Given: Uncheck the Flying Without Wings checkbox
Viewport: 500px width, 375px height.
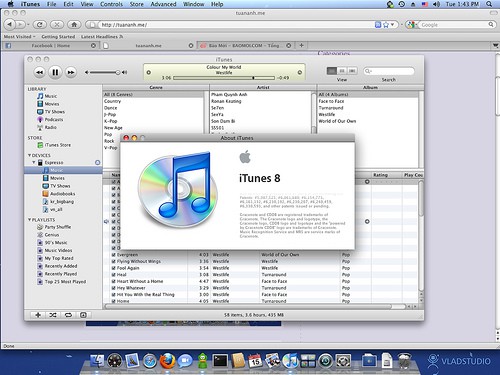Looking at the screenshot, I should pos(114,261).
